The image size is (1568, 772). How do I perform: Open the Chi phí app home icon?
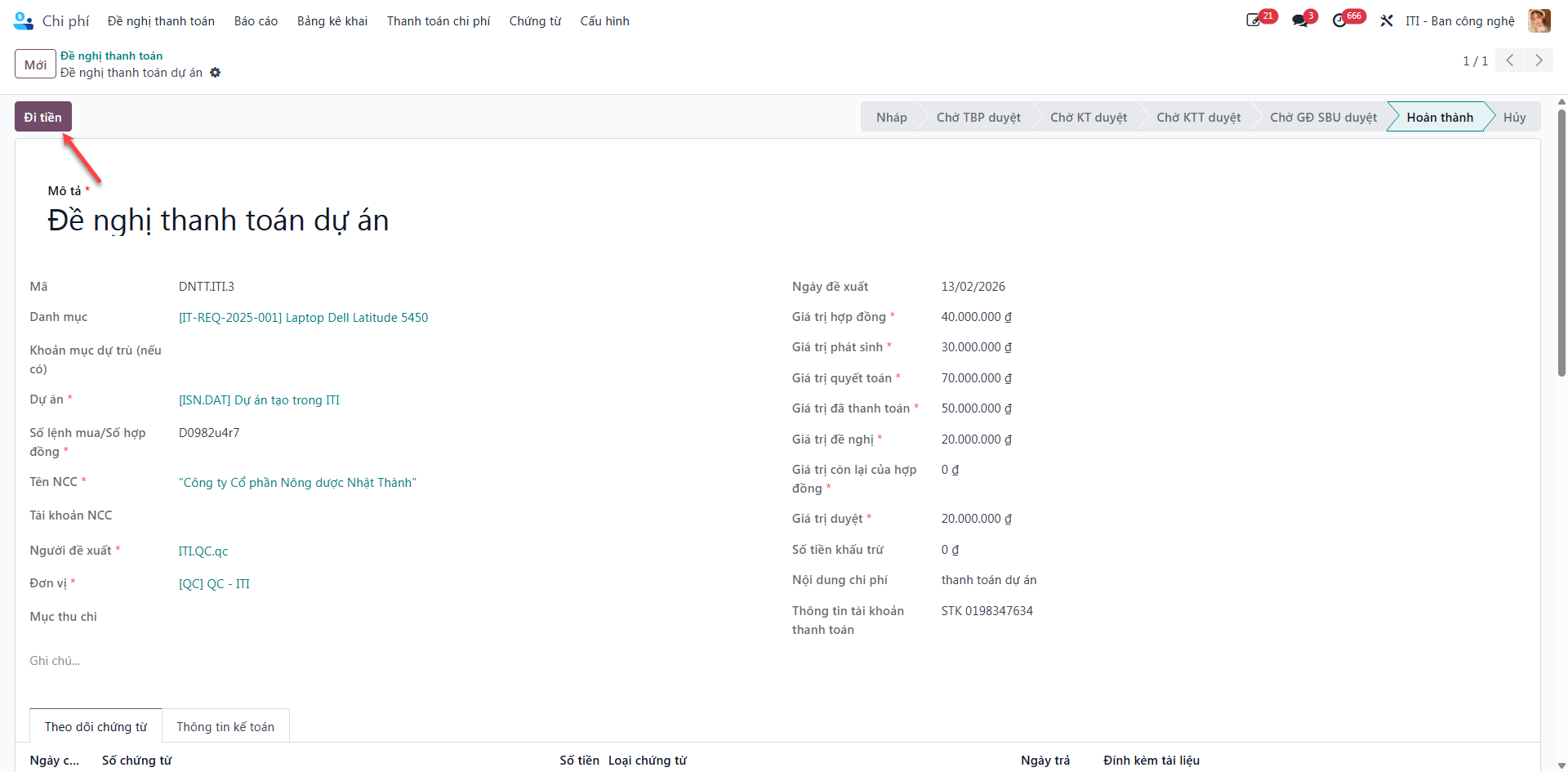click(24, 21)
